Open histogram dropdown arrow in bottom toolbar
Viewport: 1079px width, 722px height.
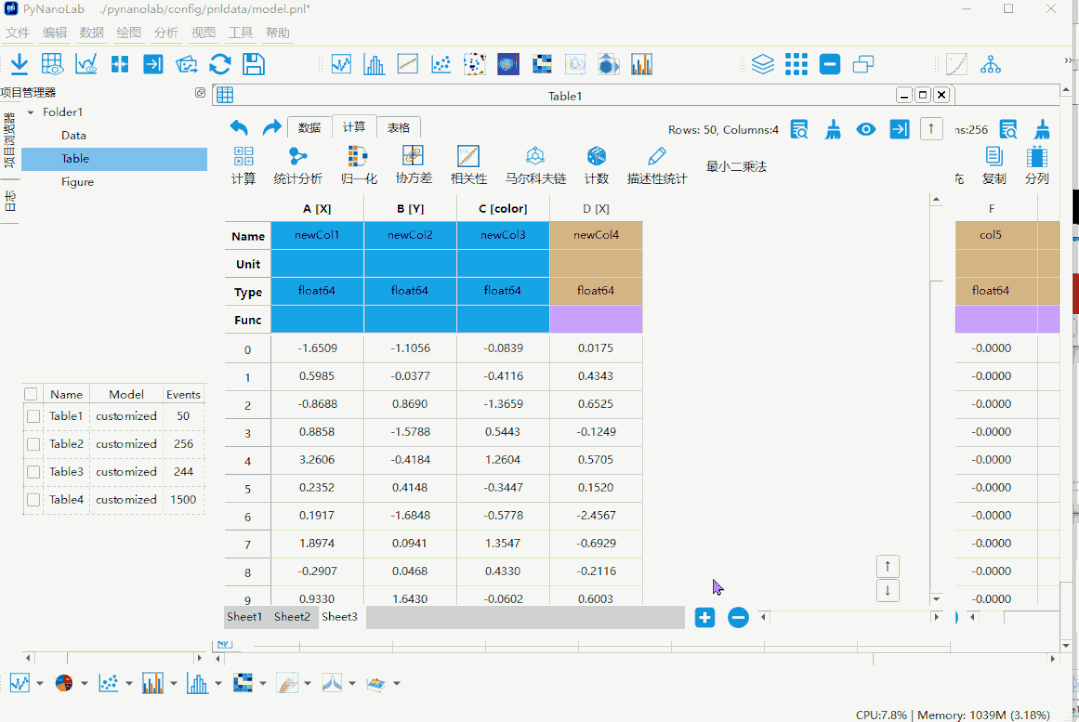point(218,683)
